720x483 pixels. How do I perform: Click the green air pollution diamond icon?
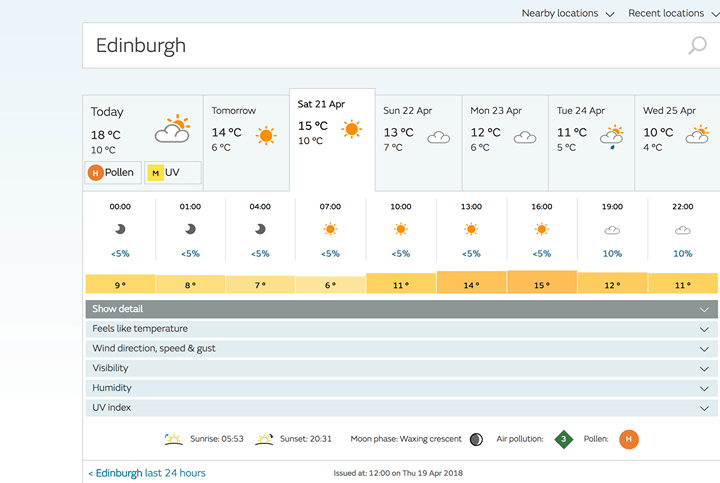(x=564, y=439)
